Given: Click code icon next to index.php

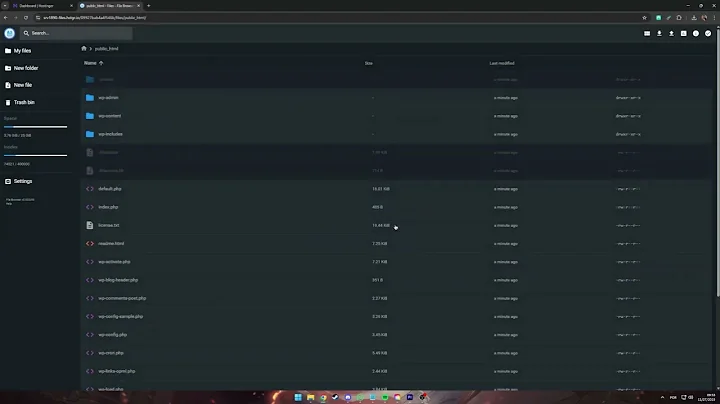Looking at the screenshot, I should coord(90,207).
